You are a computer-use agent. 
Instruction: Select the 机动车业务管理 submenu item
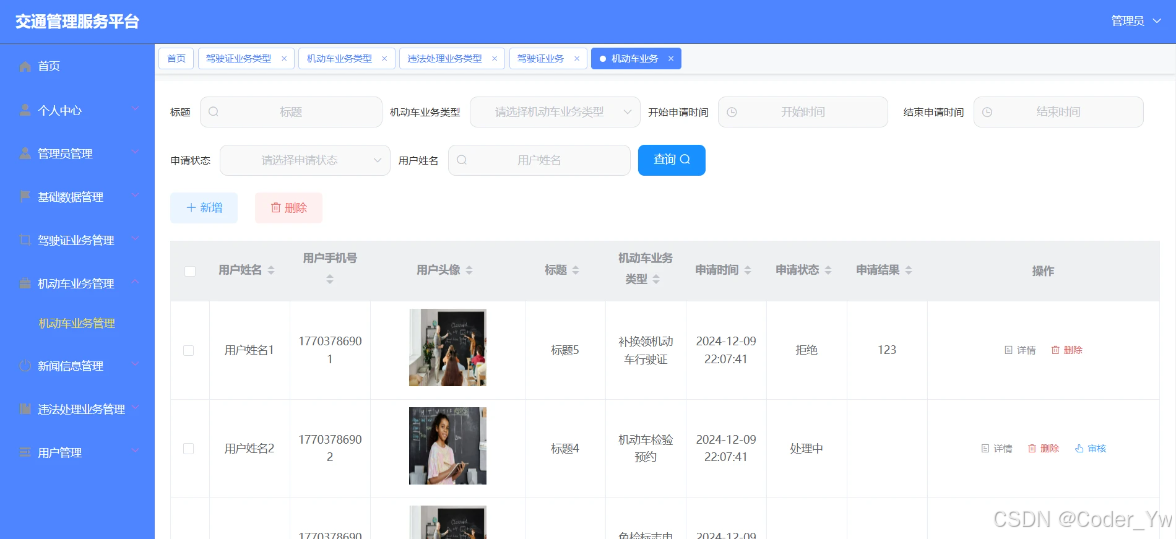(77, 323)
